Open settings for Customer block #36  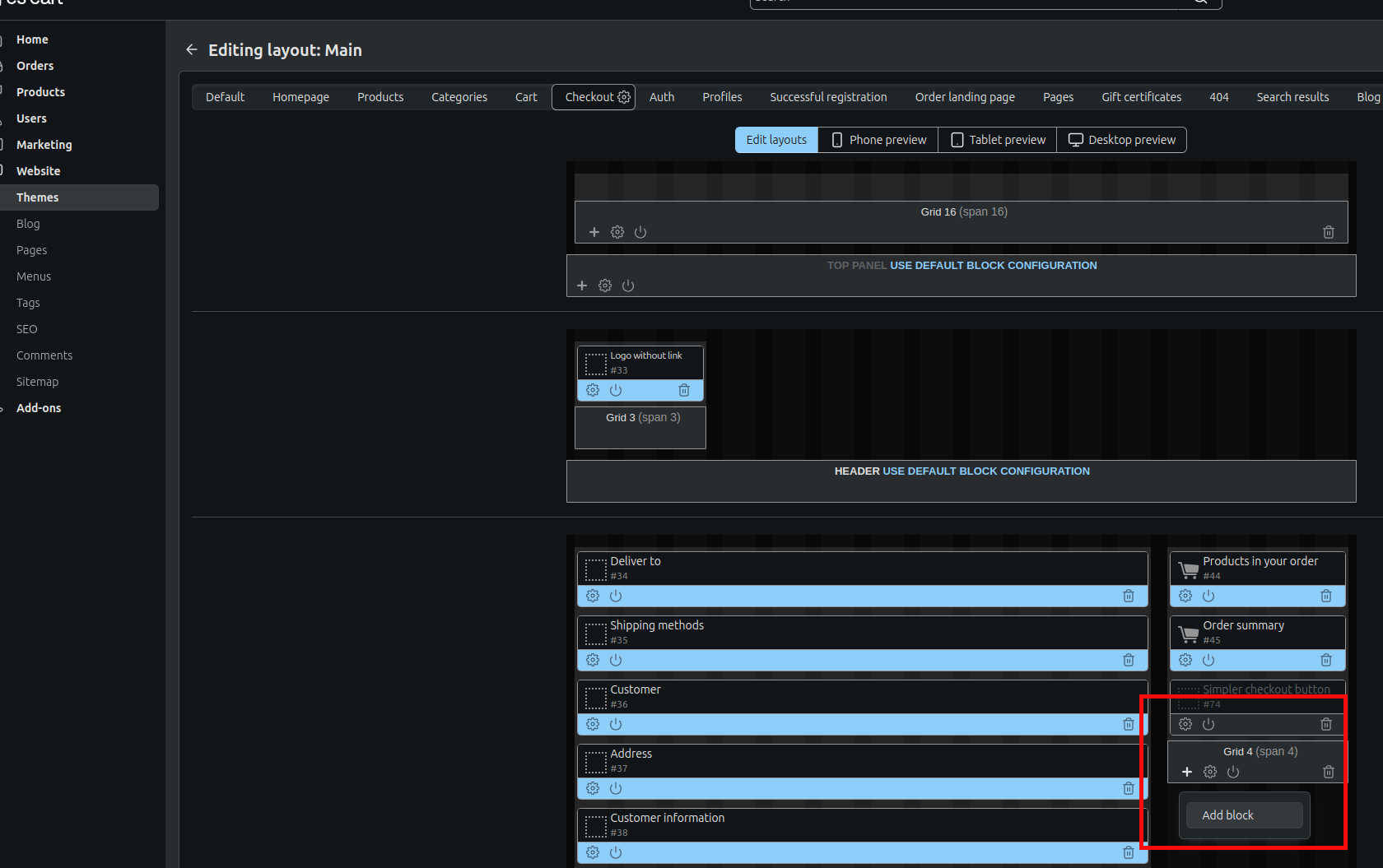[x=593, y=724]
